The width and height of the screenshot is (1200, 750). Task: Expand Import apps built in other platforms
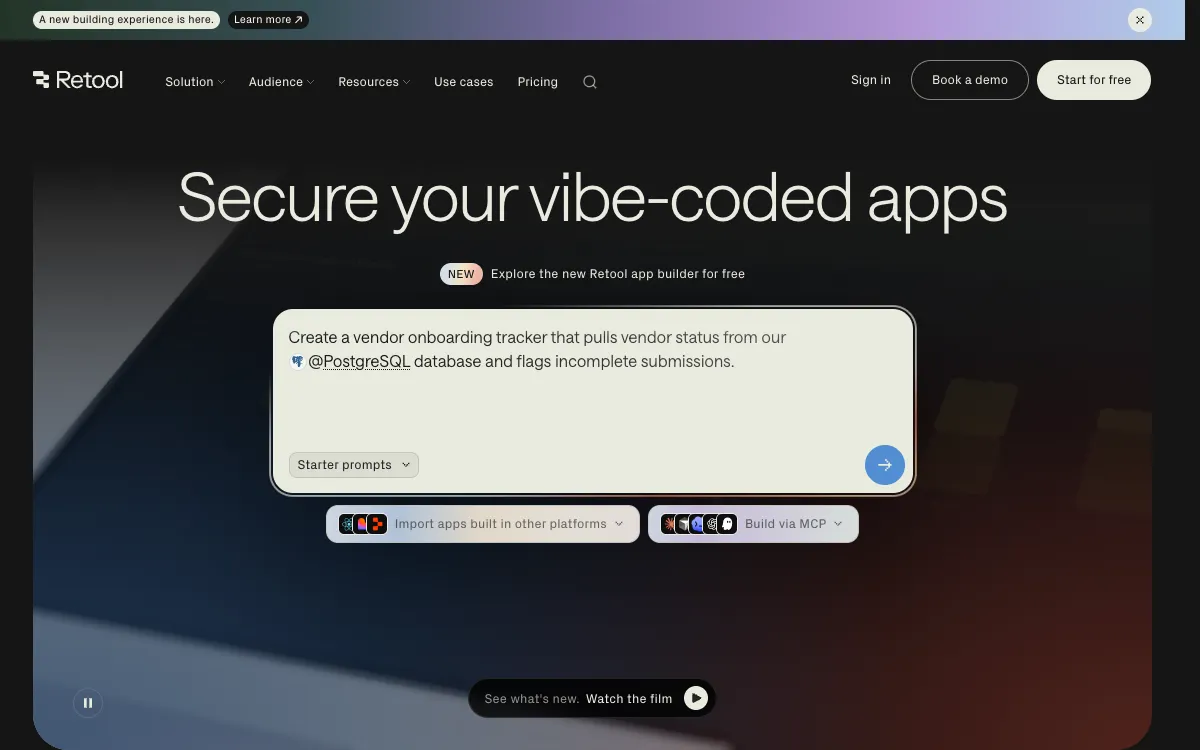(x=483, y=524)
